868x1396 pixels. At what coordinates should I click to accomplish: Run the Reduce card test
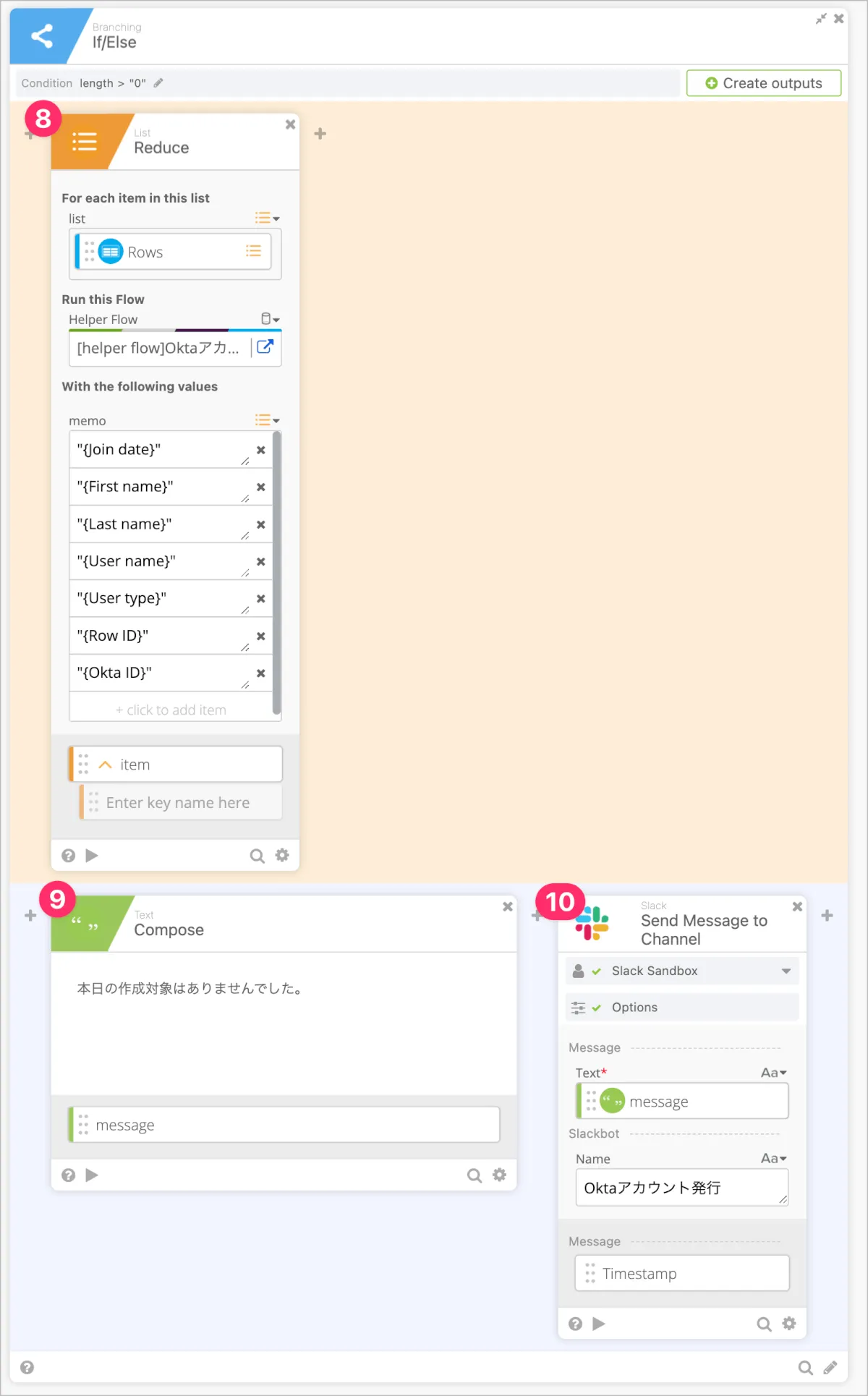[x=92, y=856]
